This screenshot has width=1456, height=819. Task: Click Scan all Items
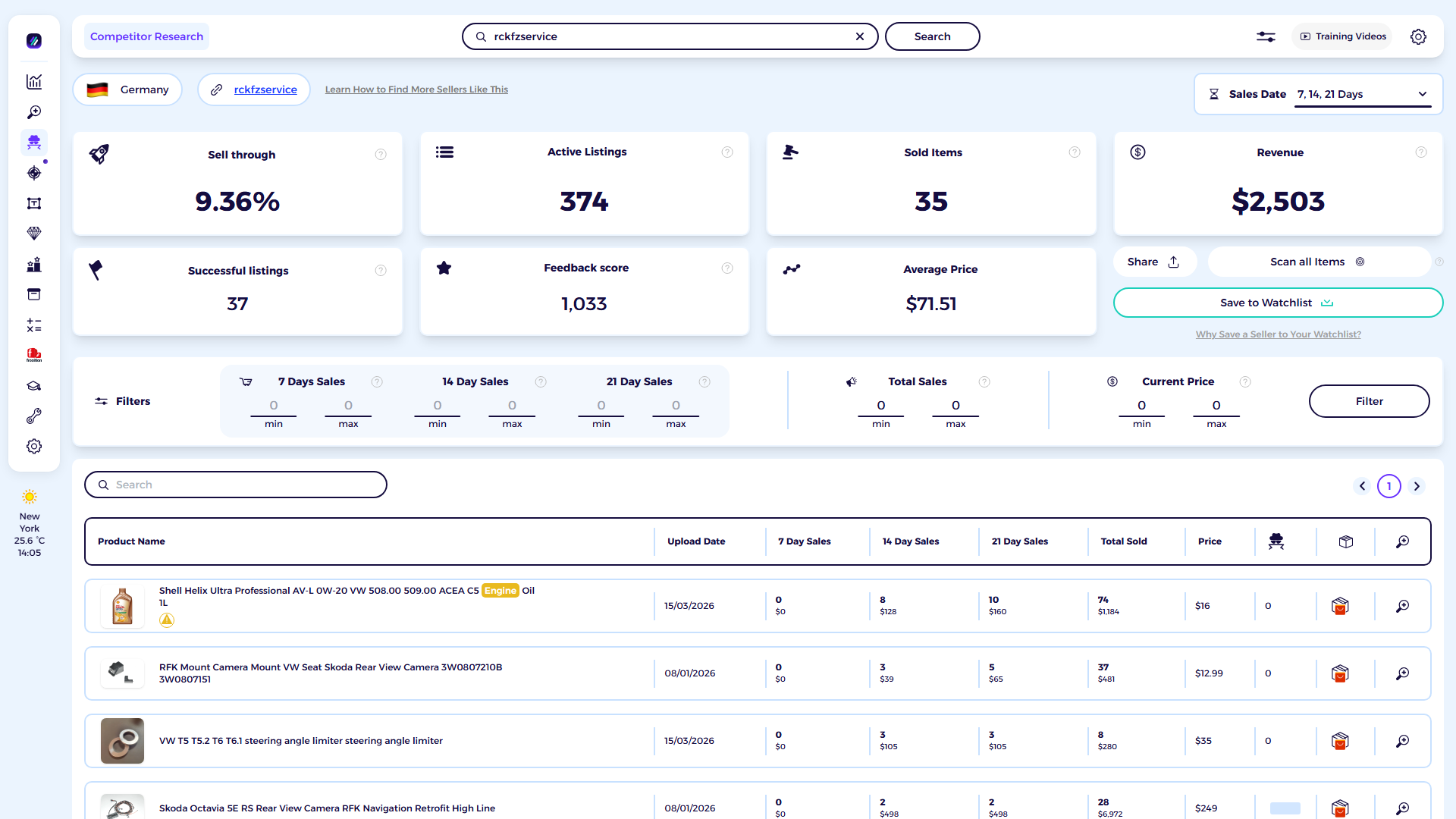(1318, 262)
